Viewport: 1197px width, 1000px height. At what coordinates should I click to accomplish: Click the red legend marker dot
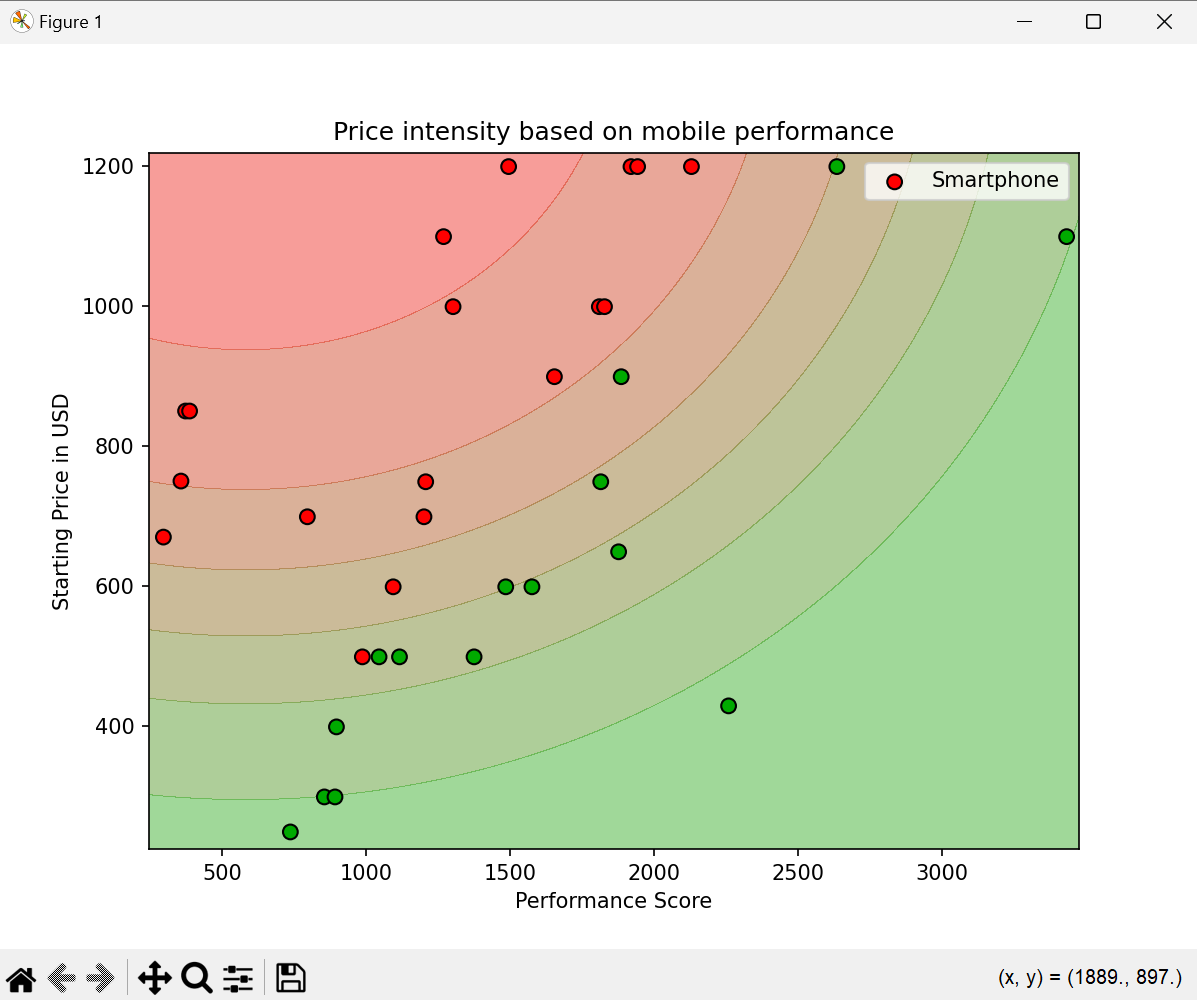point(895,182)
